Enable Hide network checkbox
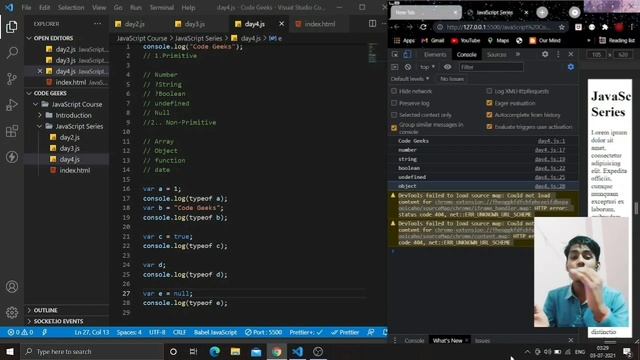The image size is (640, 360). [394, 91]
